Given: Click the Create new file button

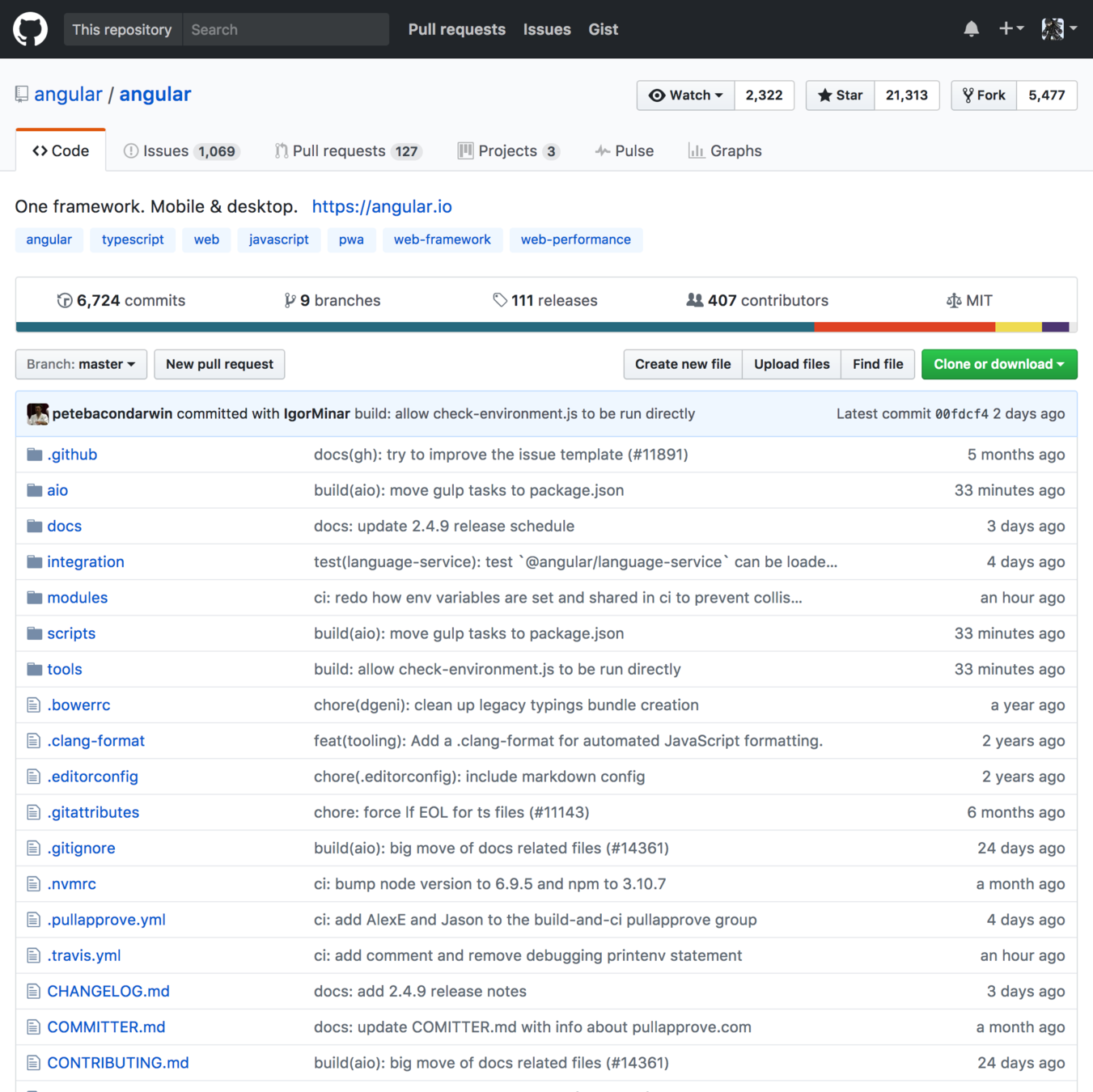Looking at the screenshot, I should 683,364.
